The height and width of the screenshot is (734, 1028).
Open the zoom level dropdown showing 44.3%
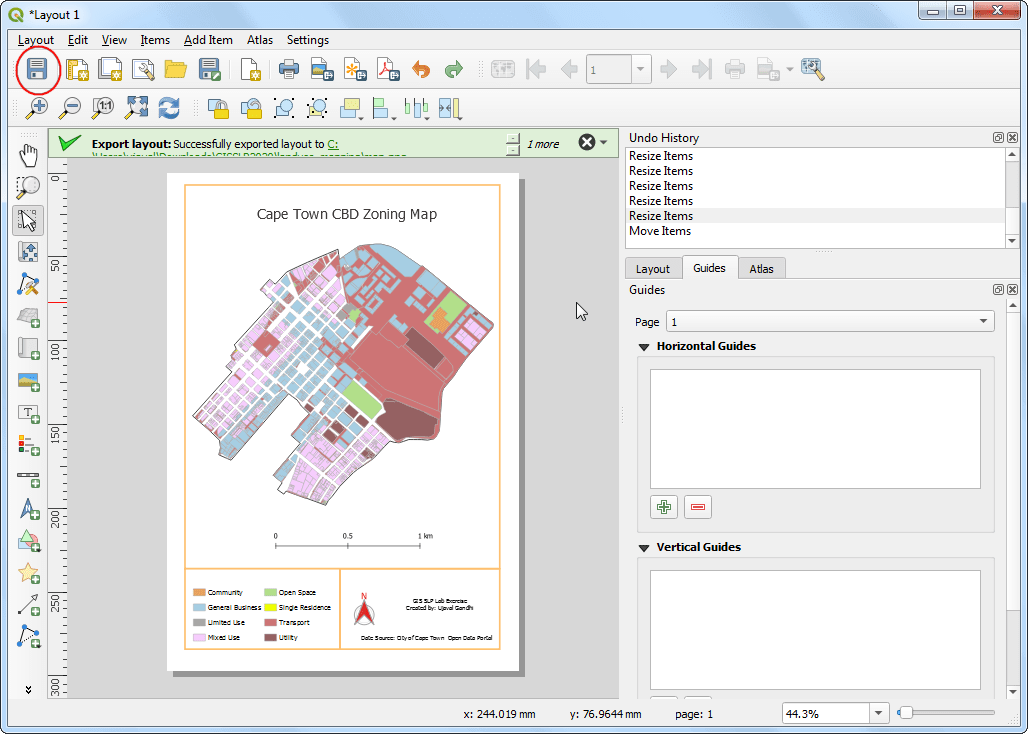(878, 712)
